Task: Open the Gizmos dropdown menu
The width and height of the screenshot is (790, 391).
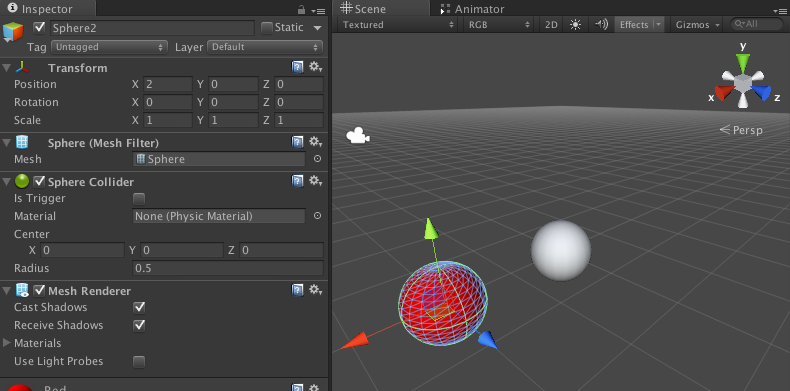Action: point(698,25)
